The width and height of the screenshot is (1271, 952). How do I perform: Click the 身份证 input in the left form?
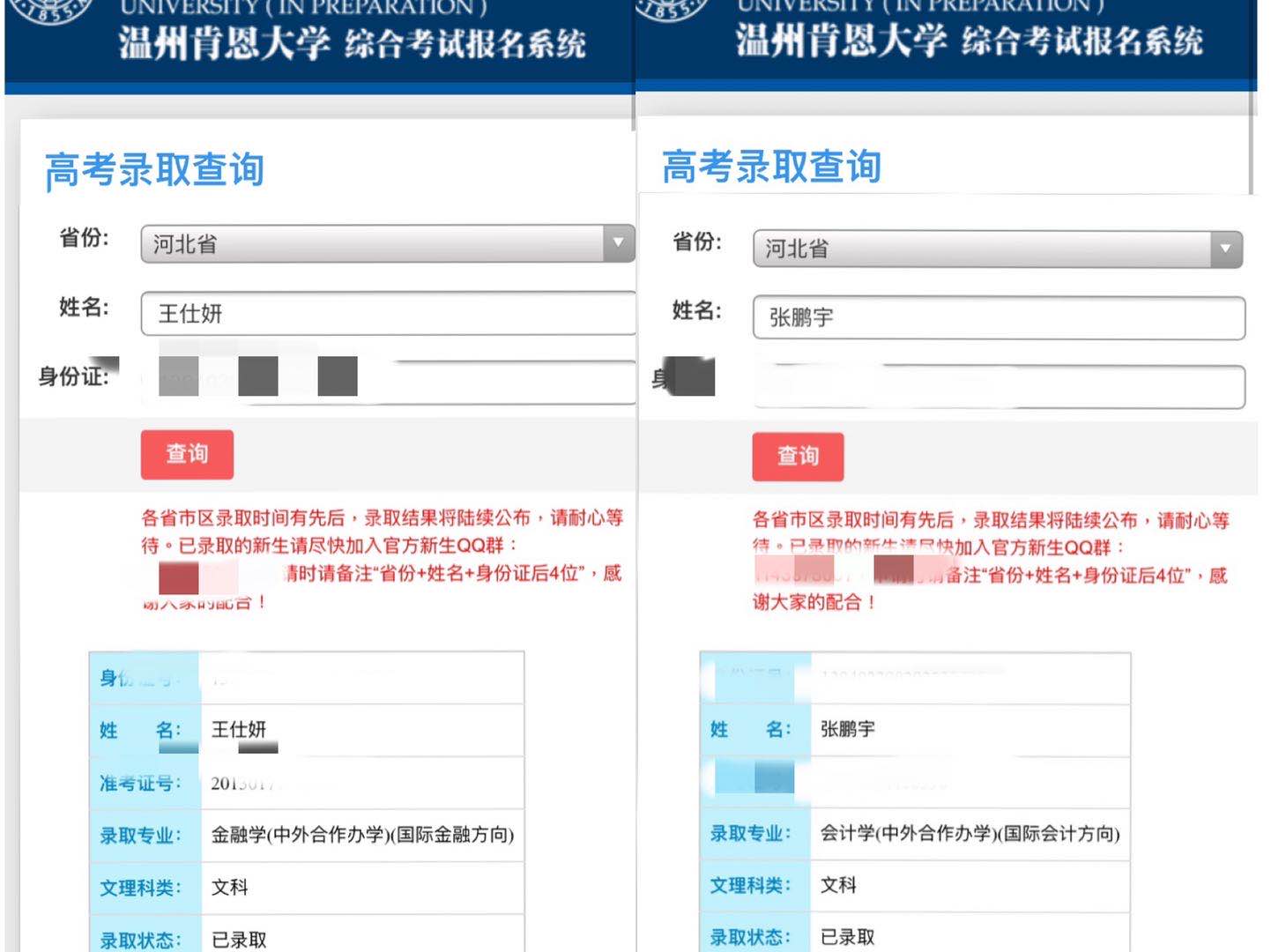pyautogui.click(x=494, y=381)
